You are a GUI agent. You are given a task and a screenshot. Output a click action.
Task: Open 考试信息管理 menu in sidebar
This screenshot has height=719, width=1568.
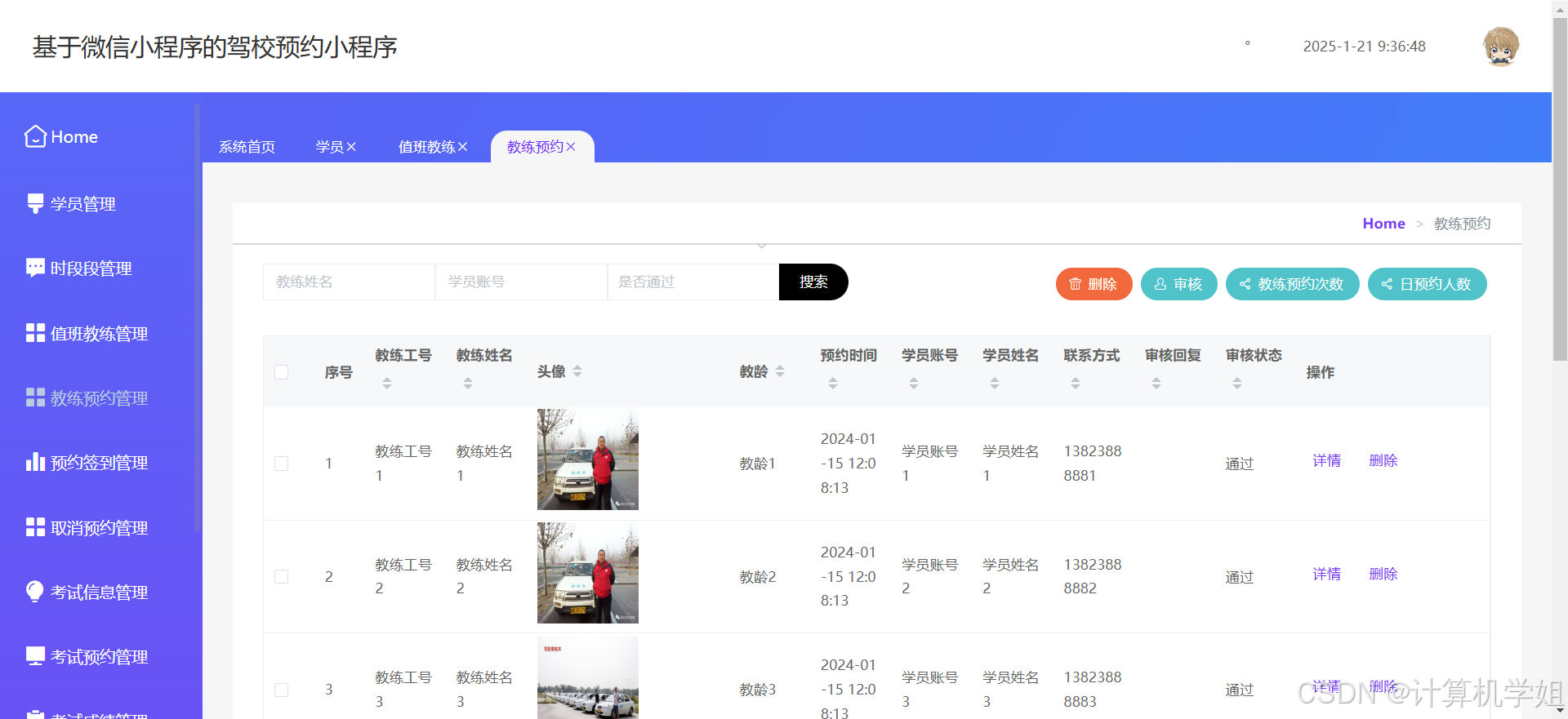pos(98,592)
